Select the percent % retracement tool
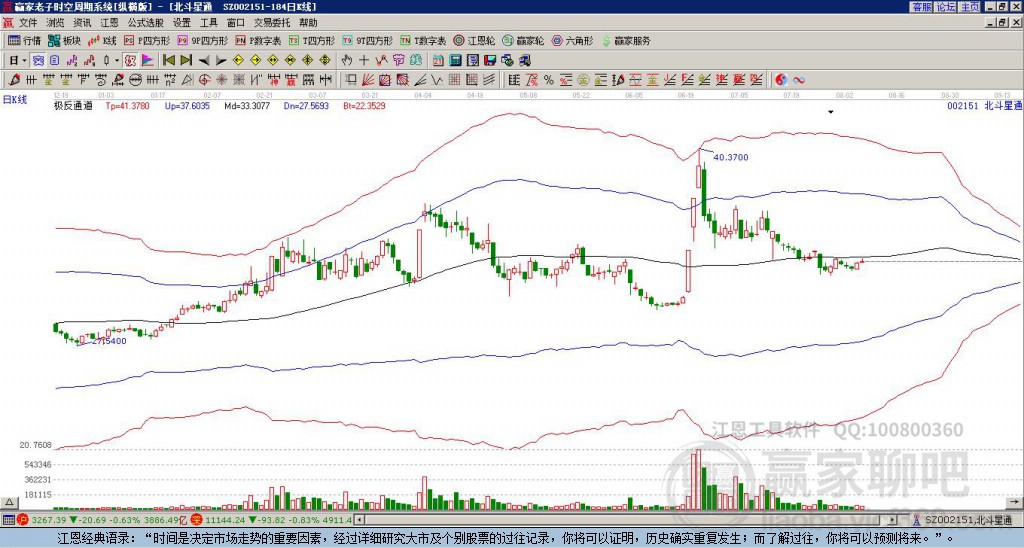1024x548 pixels. point(549,80)
